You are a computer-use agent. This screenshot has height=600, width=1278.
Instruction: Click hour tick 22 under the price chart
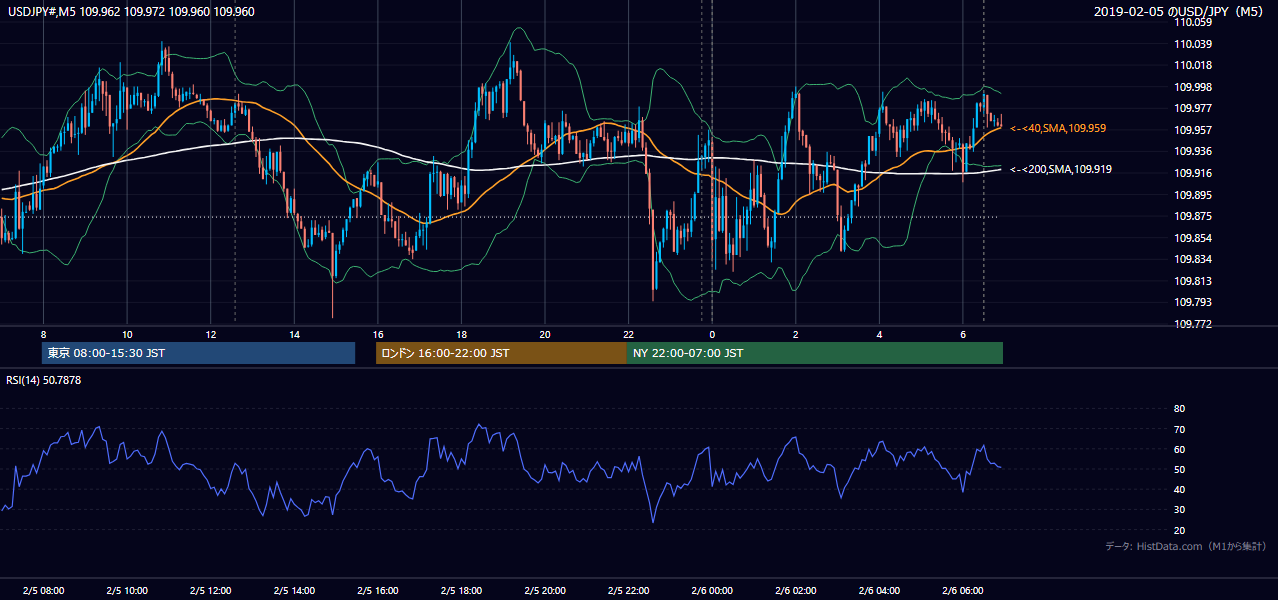pyautogui.click(x=629, y=334)
